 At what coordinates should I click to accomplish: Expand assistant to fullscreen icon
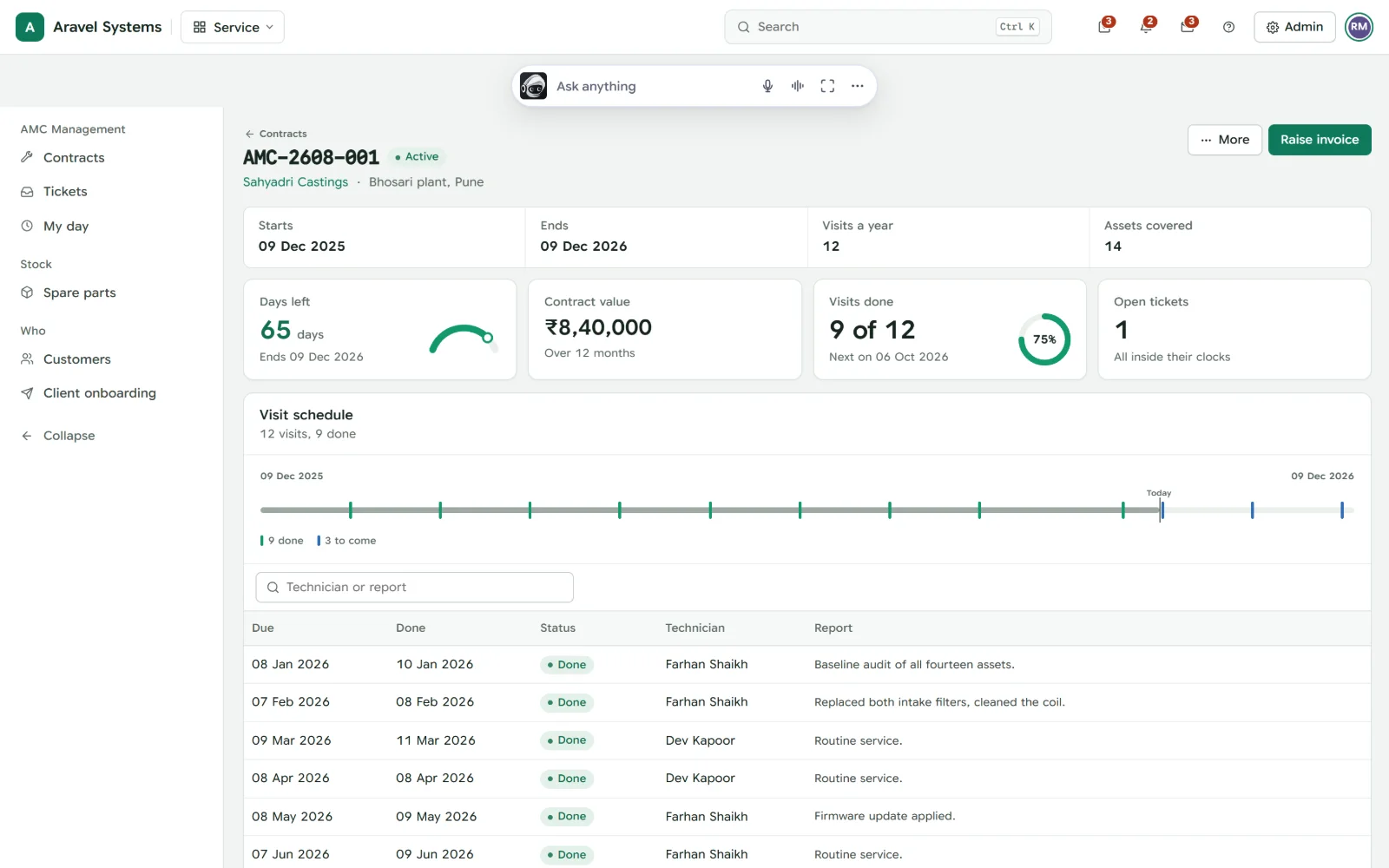(x=827, y=86)
